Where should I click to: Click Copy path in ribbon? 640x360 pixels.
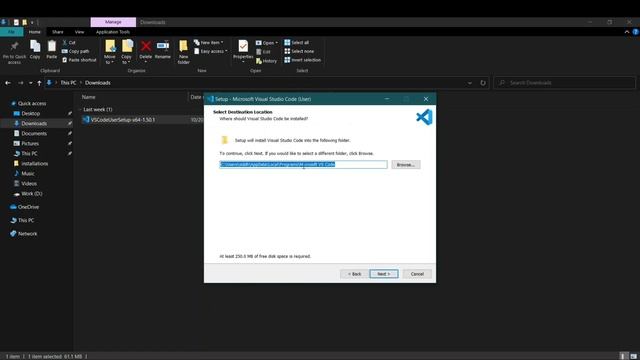(x=75, y=51)
